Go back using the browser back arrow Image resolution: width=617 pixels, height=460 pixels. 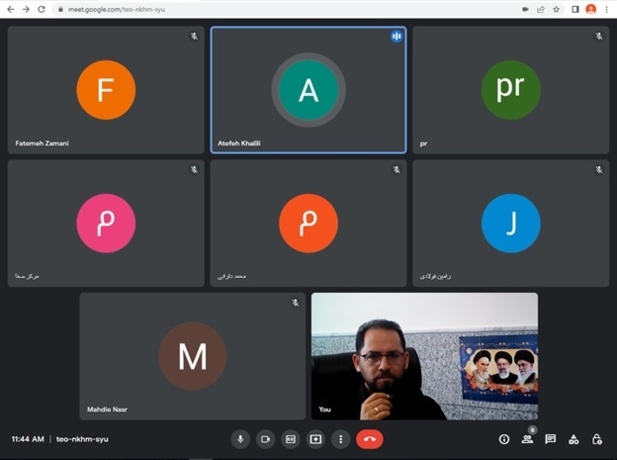click(9, 9)
